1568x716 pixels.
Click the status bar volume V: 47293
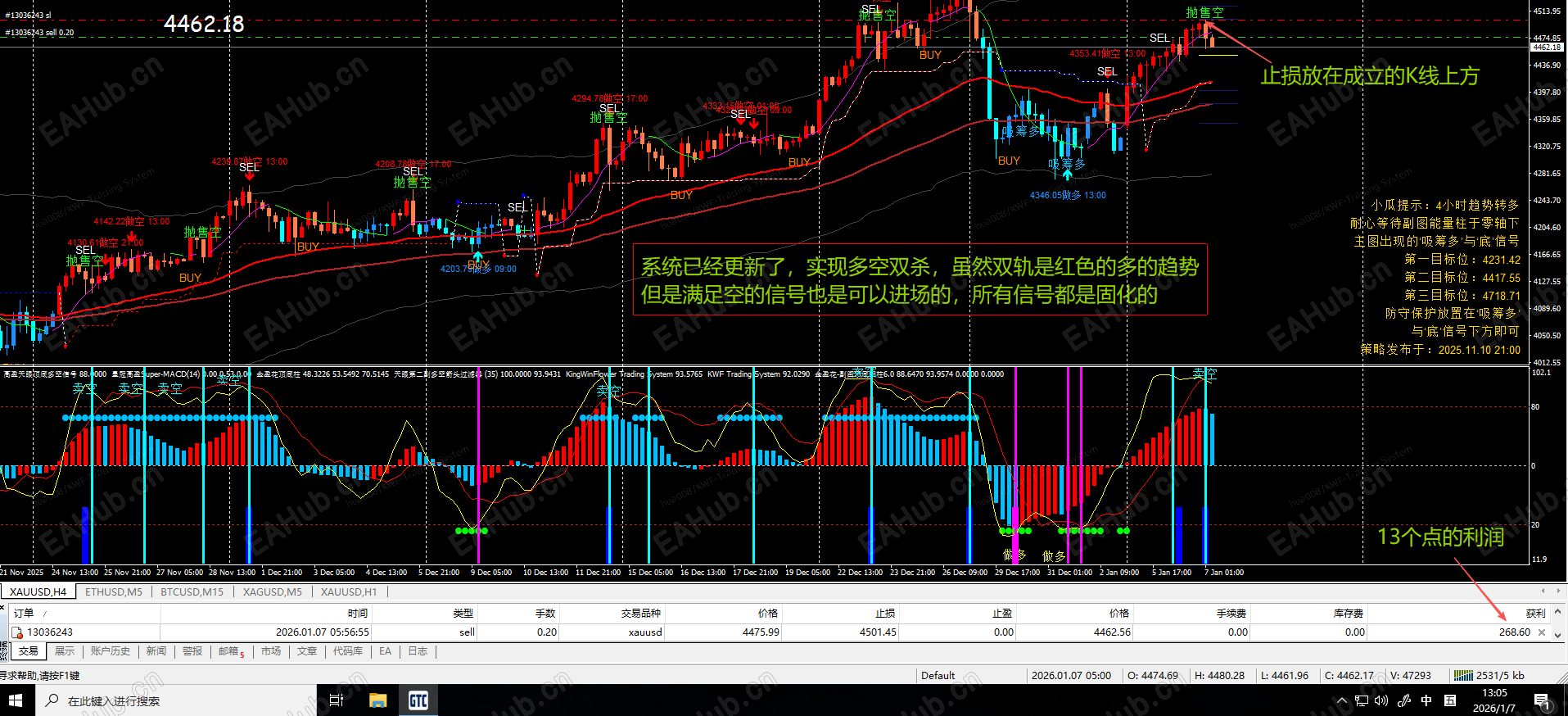click(x=1411, y=676)
